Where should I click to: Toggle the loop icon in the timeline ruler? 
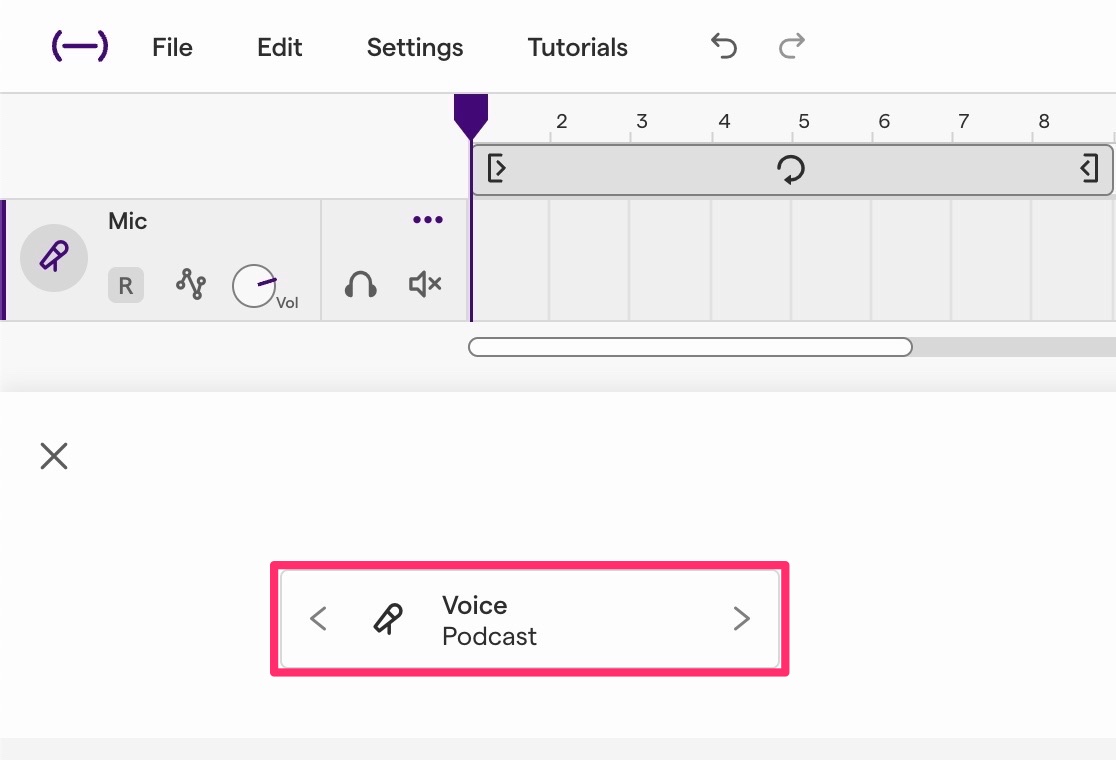(791, 169)
